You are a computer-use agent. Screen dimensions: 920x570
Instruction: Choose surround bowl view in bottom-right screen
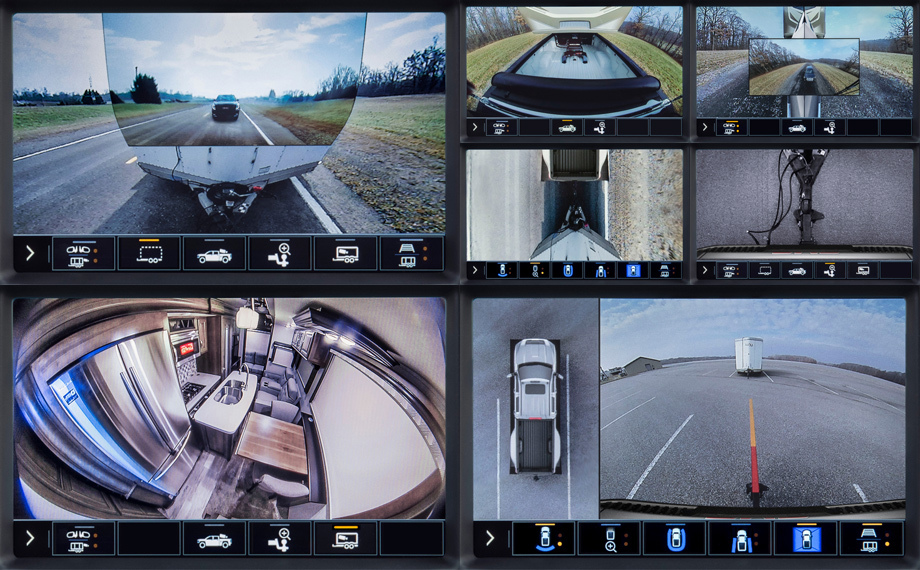pos(674,539)
